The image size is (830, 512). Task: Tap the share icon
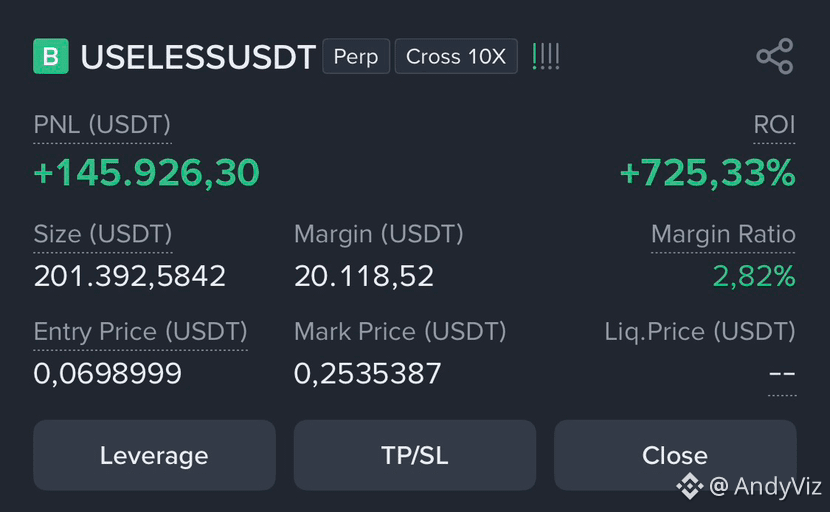[774, 56]
